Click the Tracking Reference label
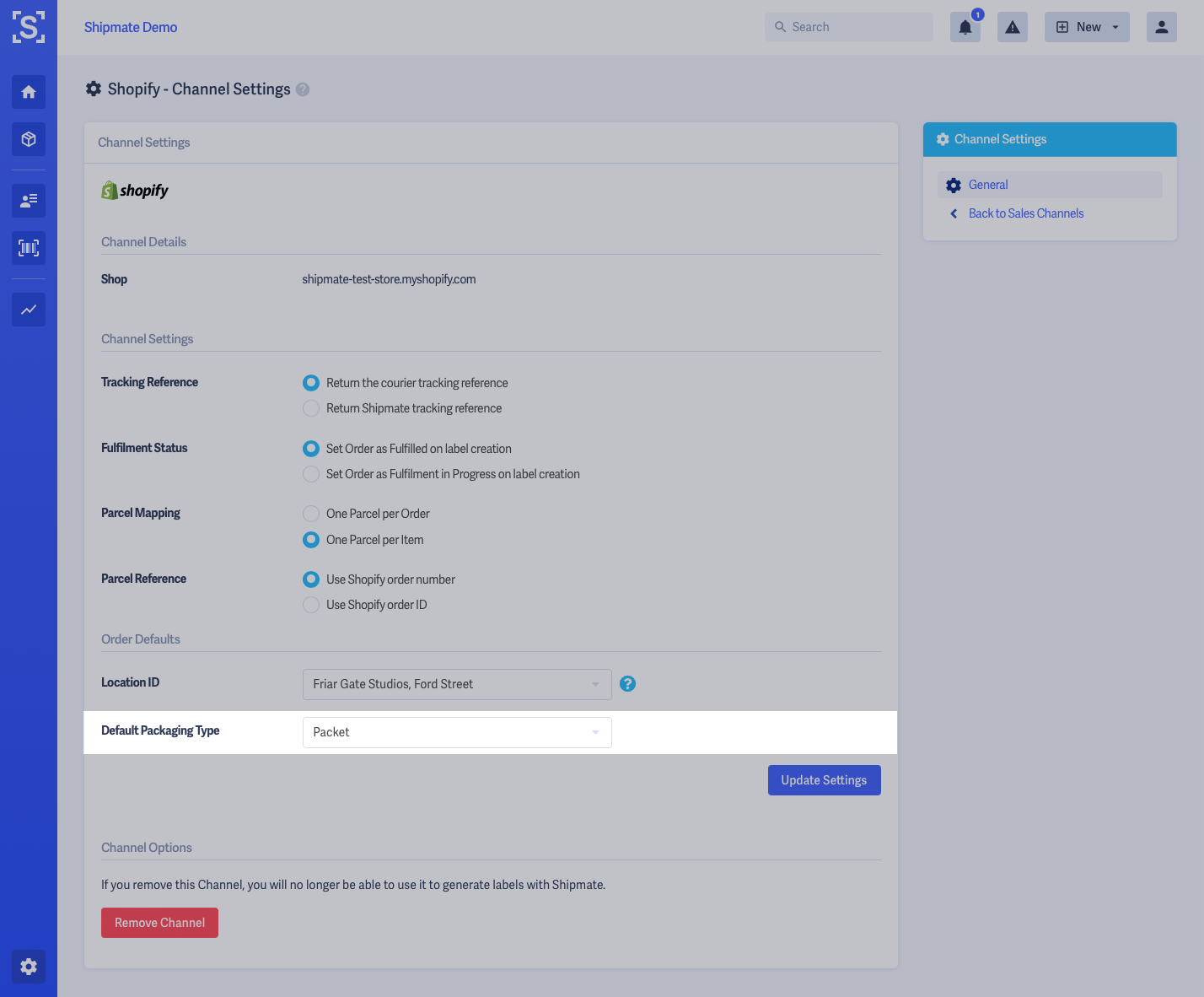Viewport: 1204px width, 997px height. [x=149, y=382]
